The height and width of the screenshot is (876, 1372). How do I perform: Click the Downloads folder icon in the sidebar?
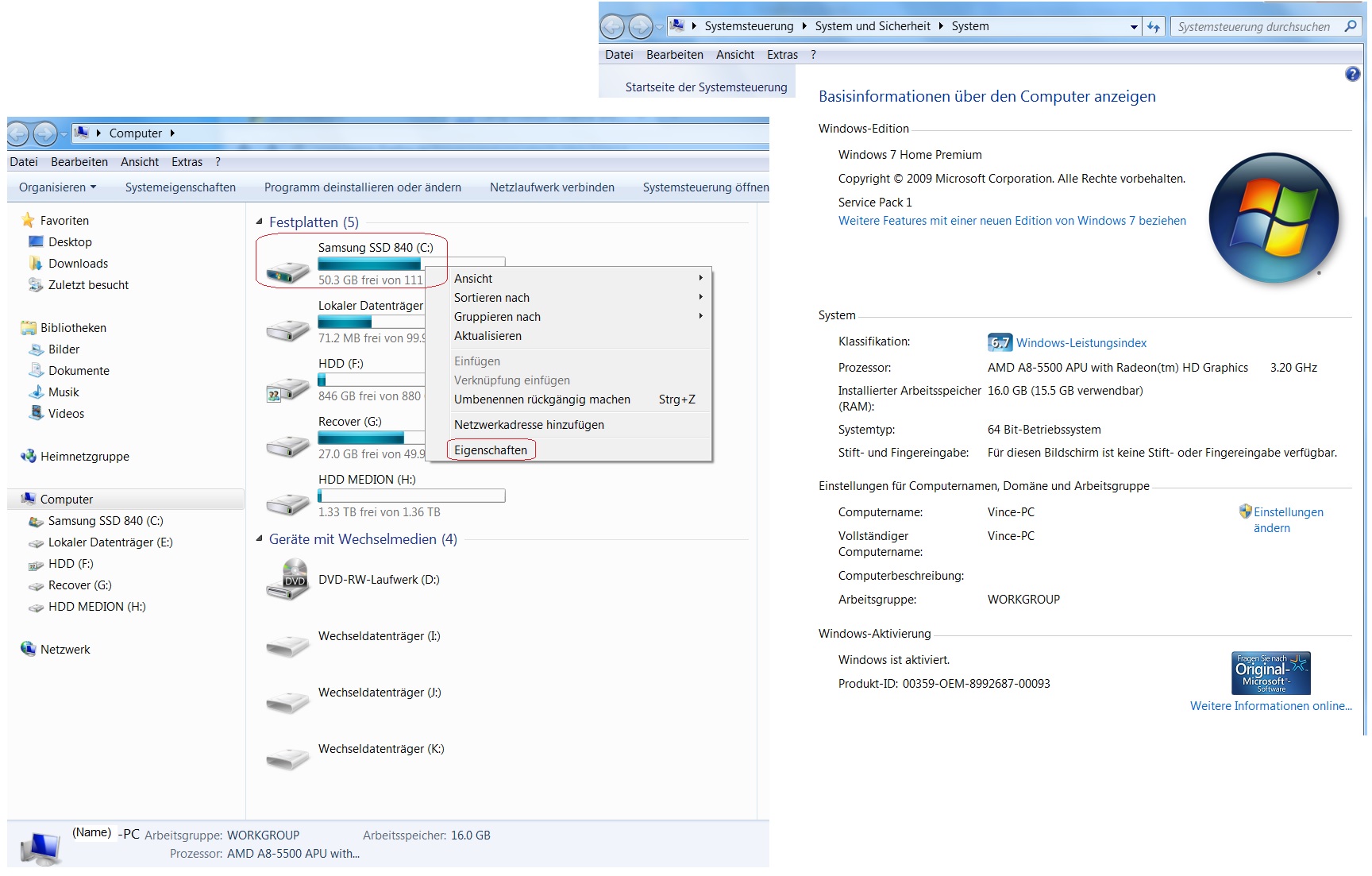[36, 263]
